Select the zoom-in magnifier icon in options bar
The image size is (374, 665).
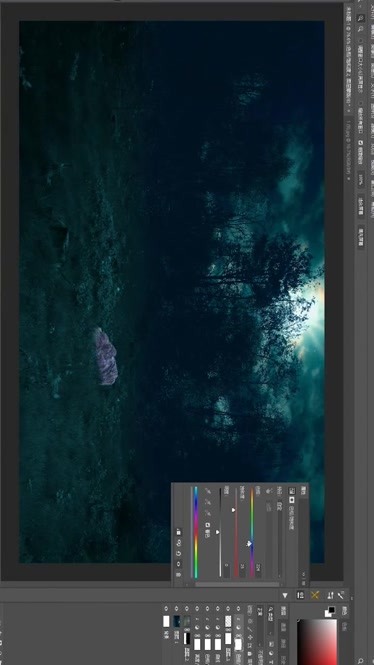361,18
